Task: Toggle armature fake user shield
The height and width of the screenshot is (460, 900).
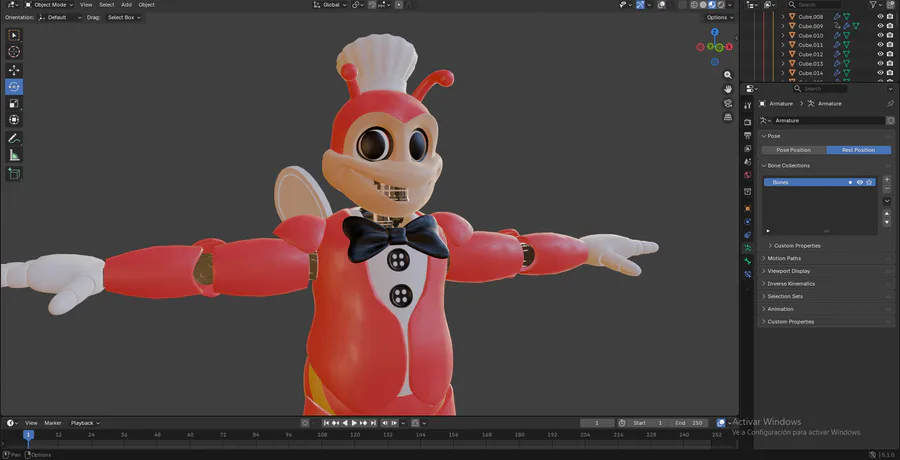Action: (891, 121)
